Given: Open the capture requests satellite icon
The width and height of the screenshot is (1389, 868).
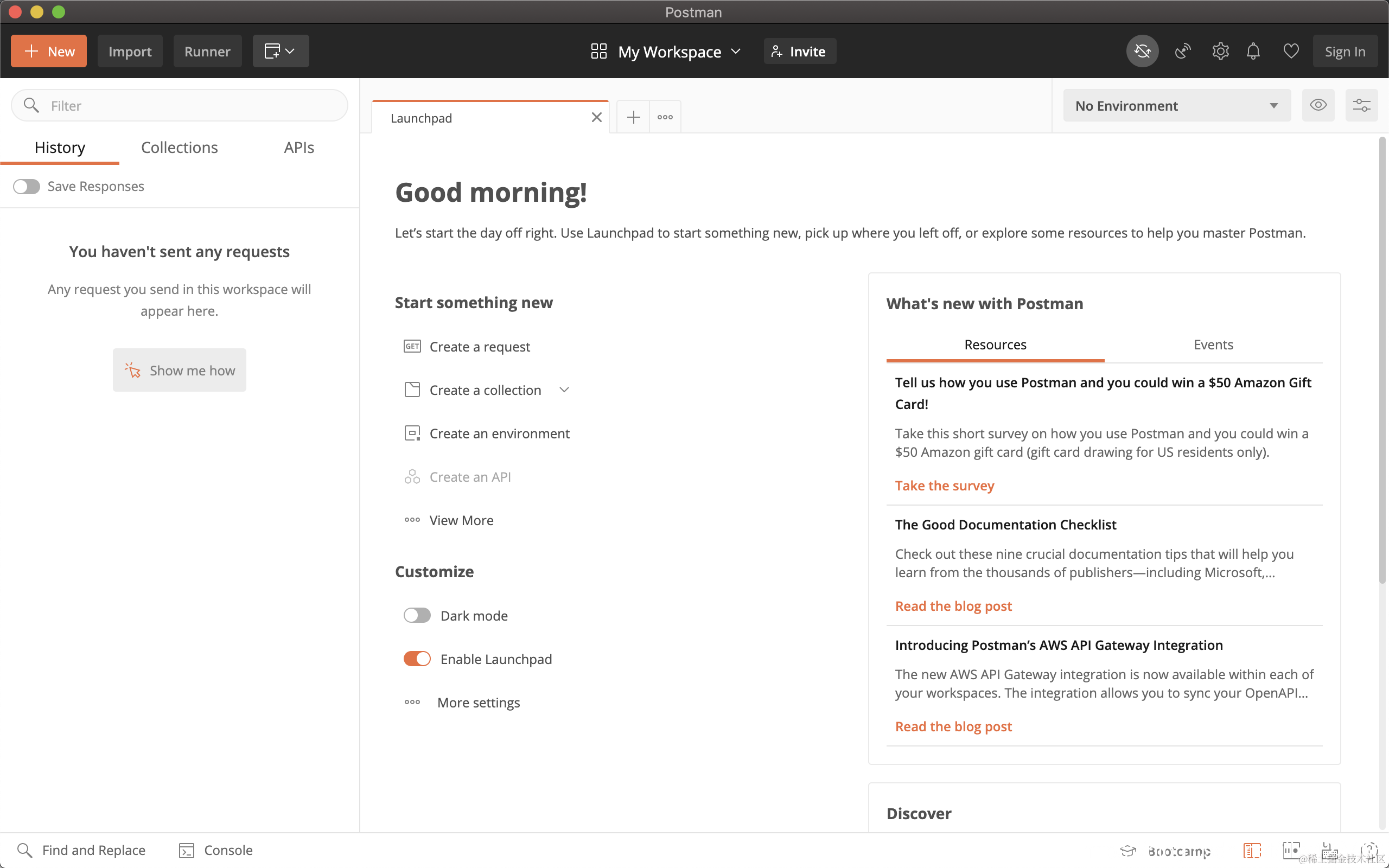Looking at the screenshot, I should pyautogui.click(x=1182, y=51).
